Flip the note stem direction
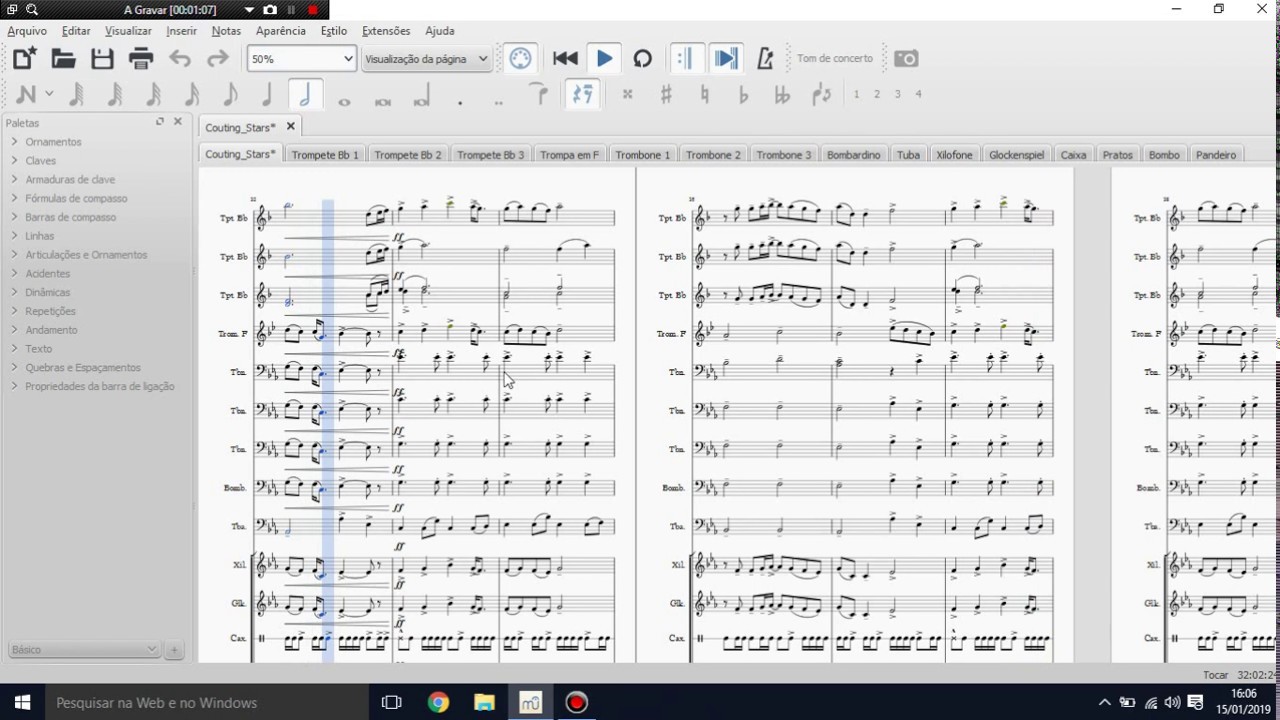The width and height of the screenshot is (1280, 720). tap(821, 95)
